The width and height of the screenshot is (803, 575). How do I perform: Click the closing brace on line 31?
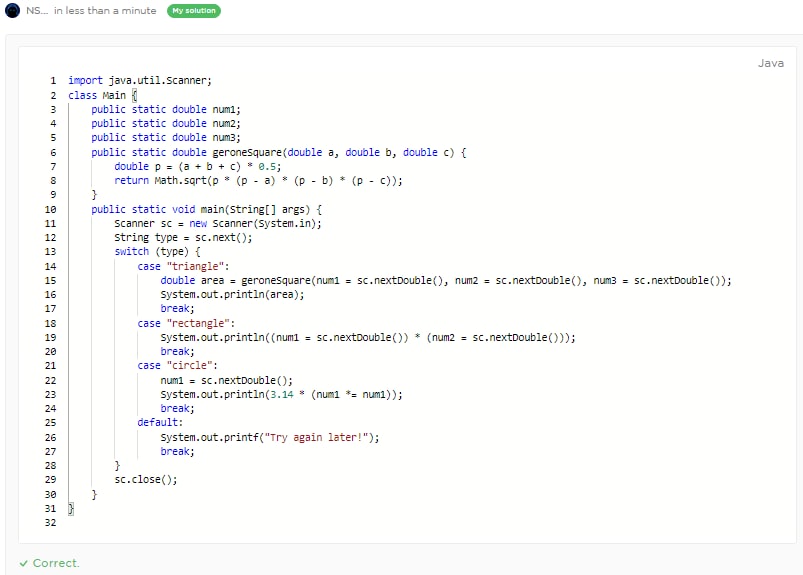coord(71,508)
